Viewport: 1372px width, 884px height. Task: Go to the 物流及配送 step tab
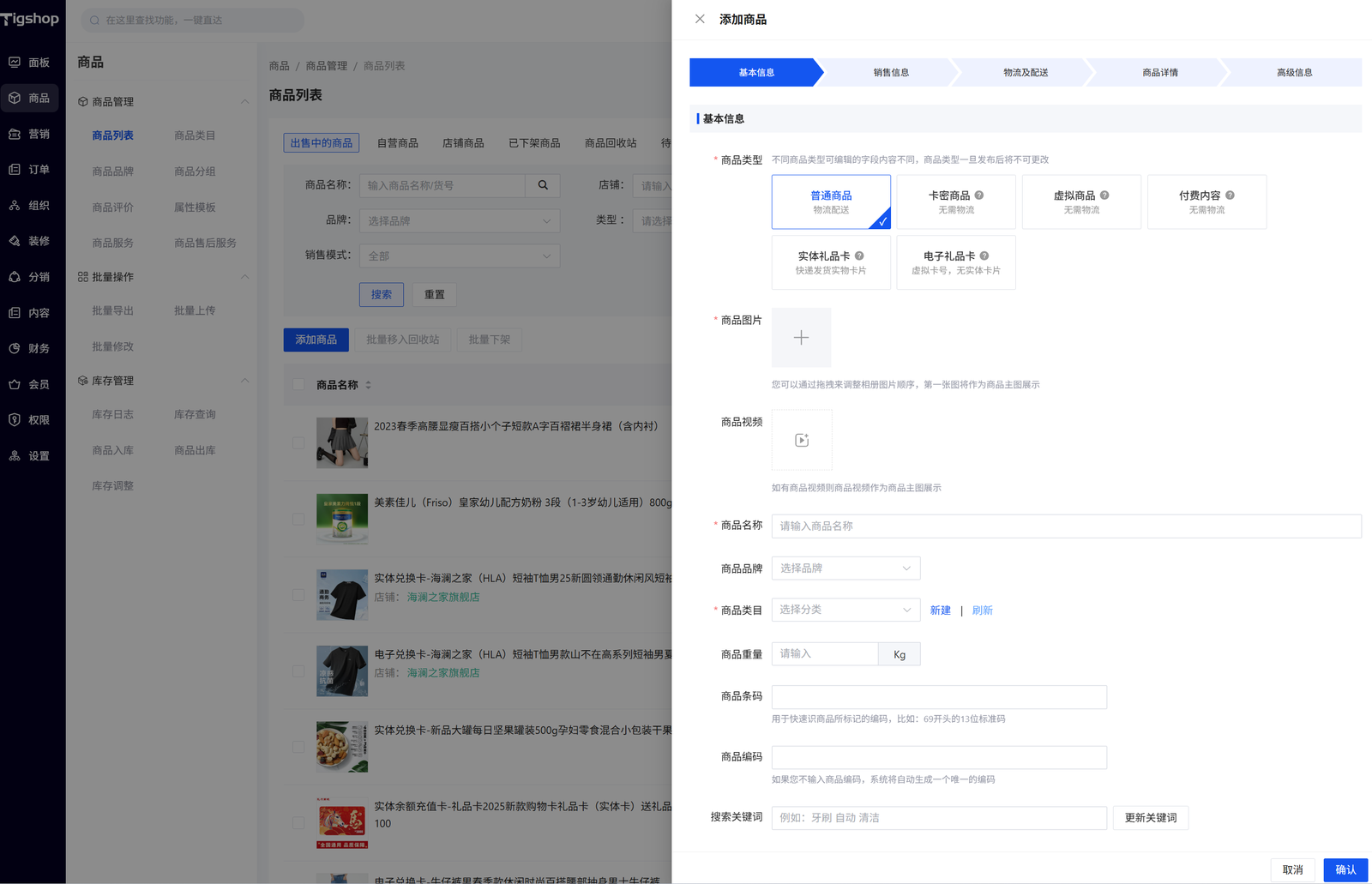coord(1025,73)
